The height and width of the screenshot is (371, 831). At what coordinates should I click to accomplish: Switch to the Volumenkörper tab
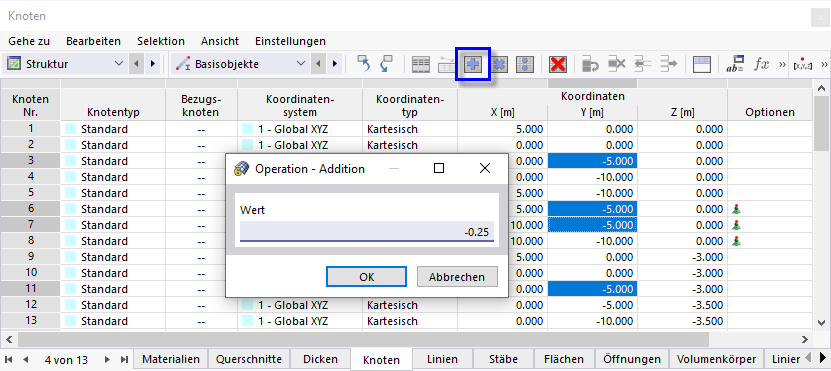717,359
